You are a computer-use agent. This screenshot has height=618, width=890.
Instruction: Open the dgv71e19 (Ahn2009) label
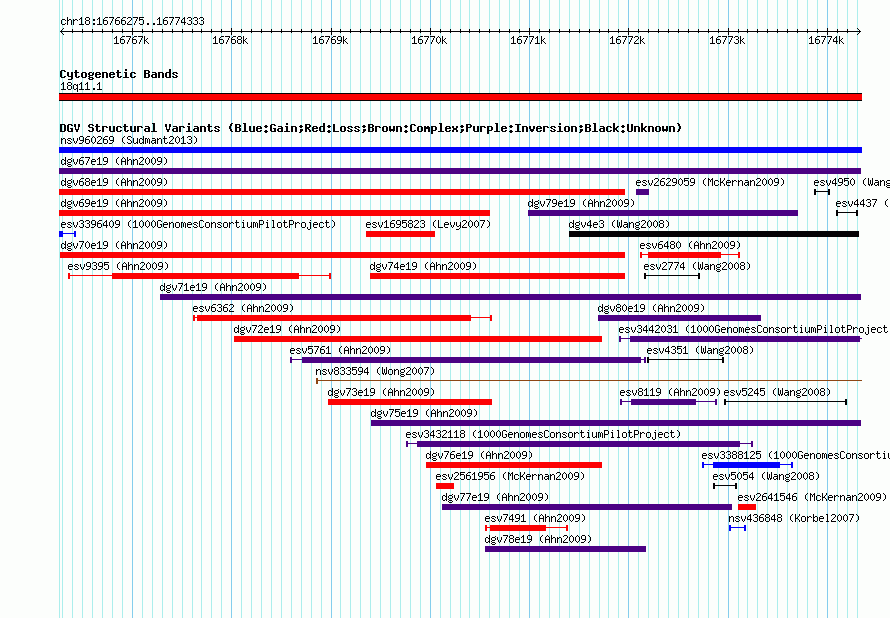coord(213,287)
